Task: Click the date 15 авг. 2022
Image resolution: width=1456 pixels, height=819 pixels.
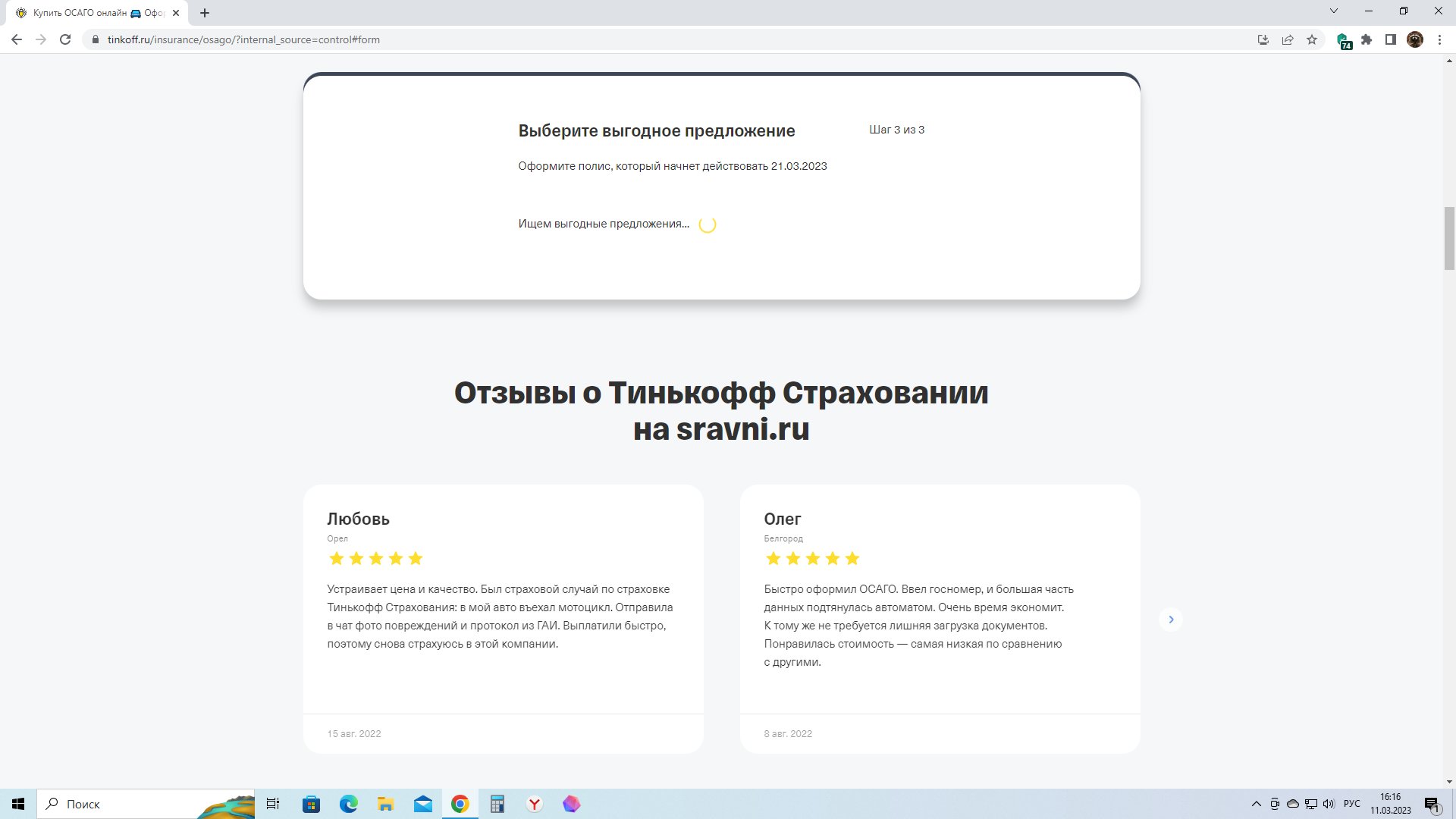Action: click(354, 734)
